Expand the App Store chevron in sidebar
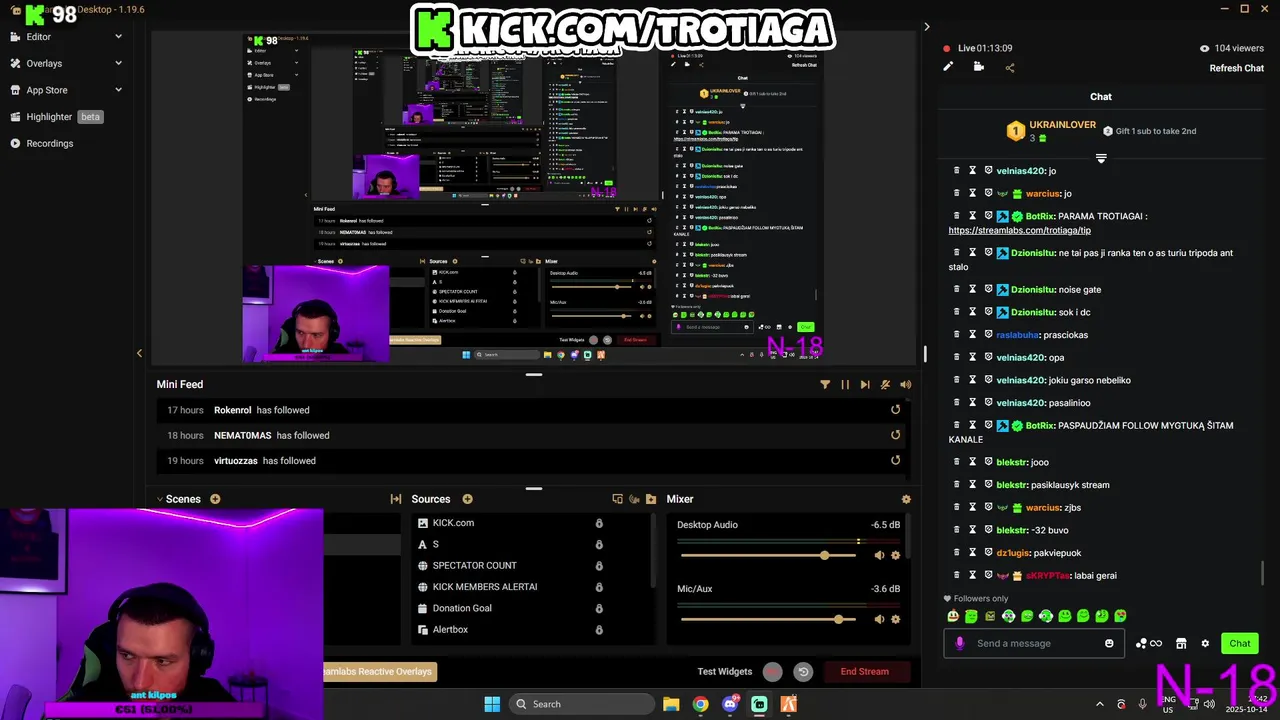The height and width of the screenshot is (720, 1280). (x=118, y=90)
